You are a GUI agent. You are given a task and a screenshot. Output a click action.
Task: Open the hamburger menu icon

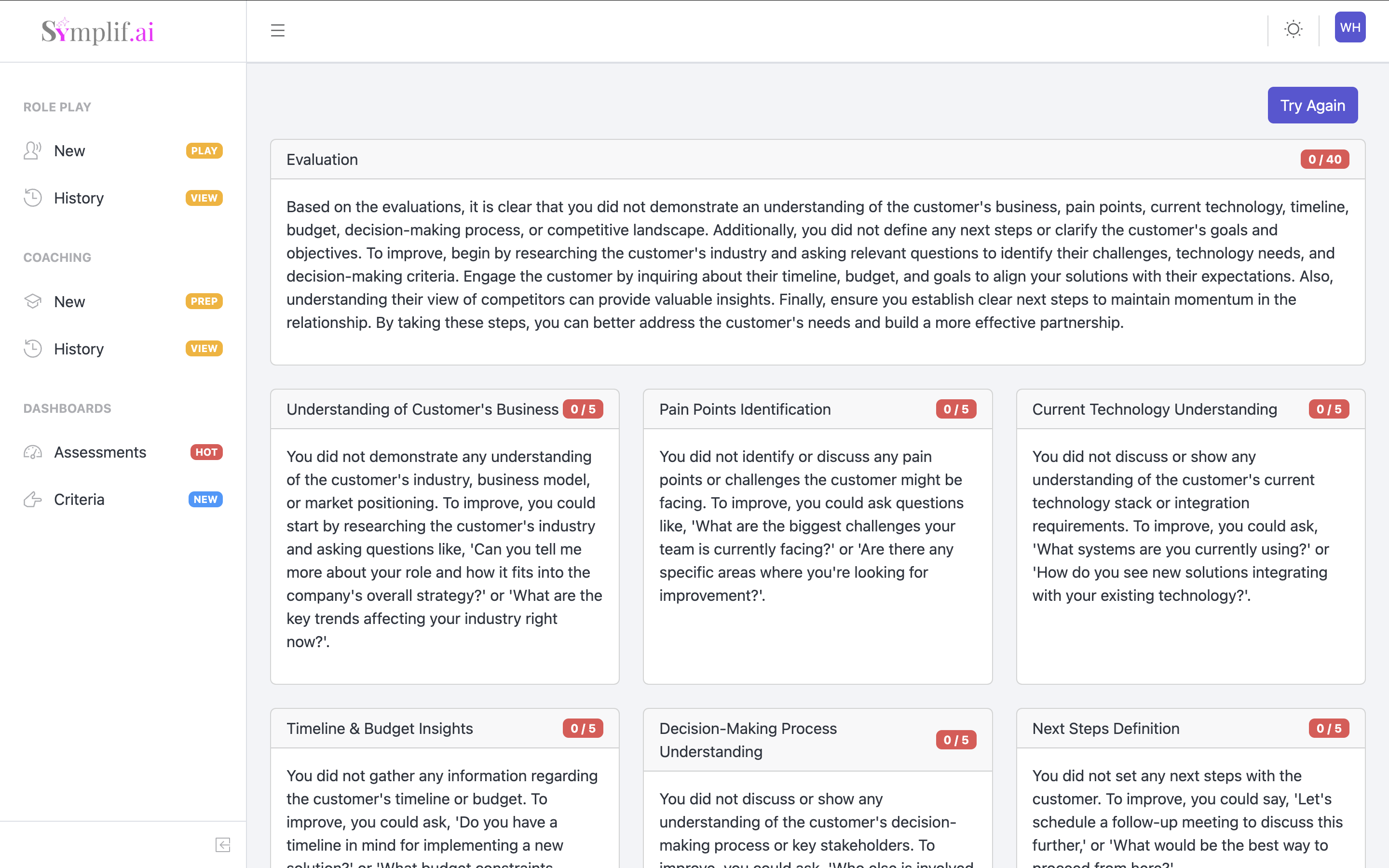pyautogui.click(x=278, y=30)
